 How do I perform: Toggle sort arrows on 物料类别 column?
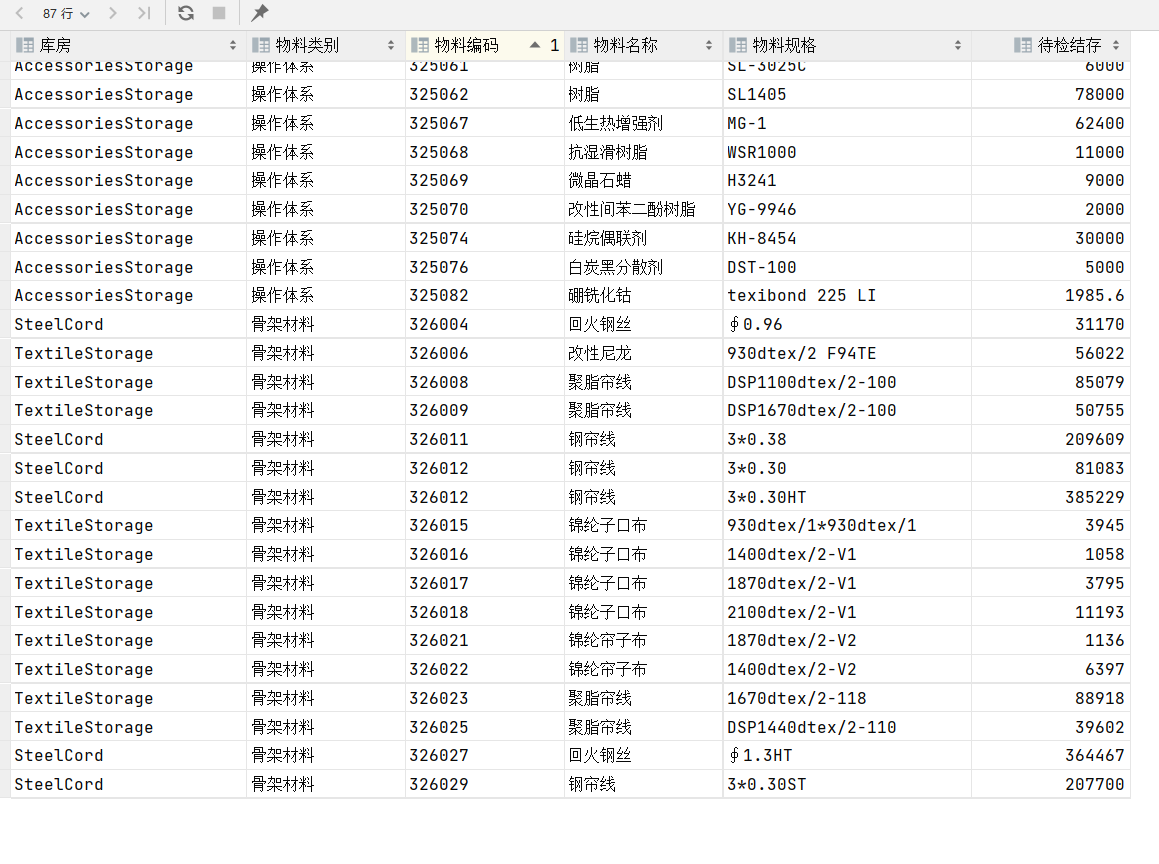(391, 45)
